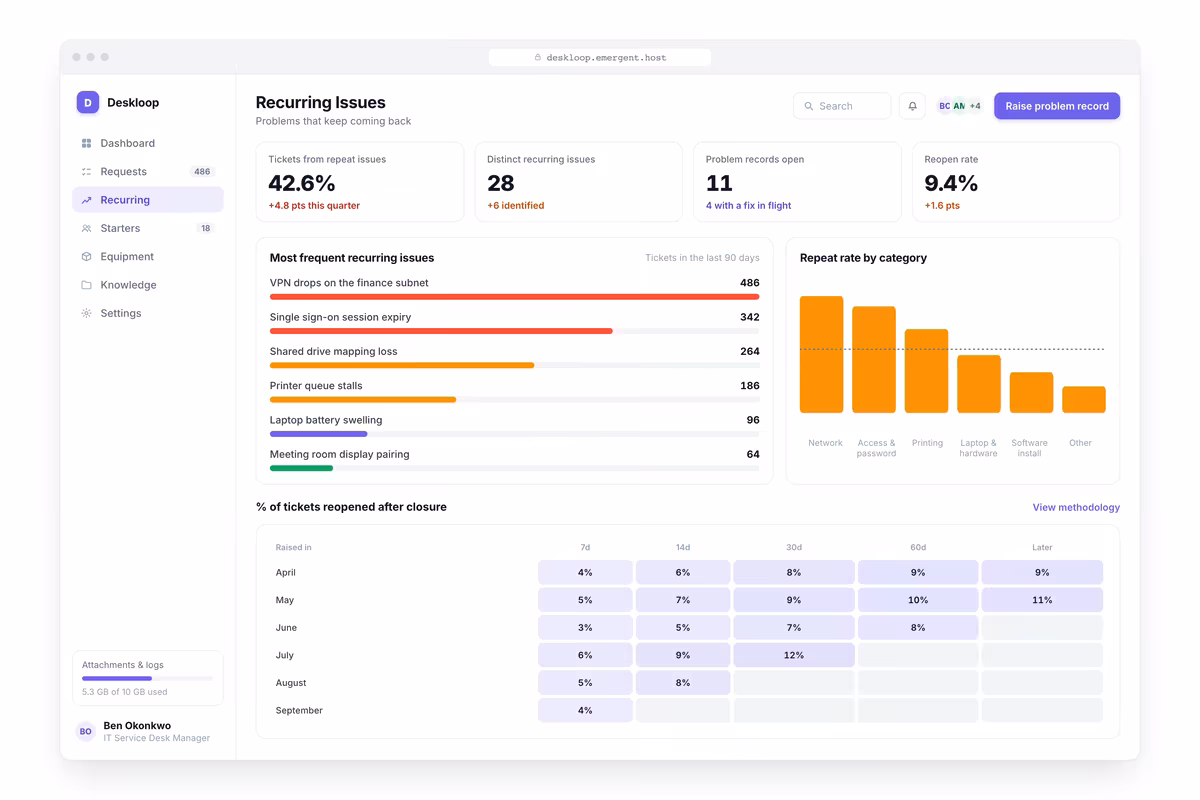Image resolution: width=1200 pixels, height=800 pixels.
Task: Open the Dashboard menu item
Action: (148, 143)
